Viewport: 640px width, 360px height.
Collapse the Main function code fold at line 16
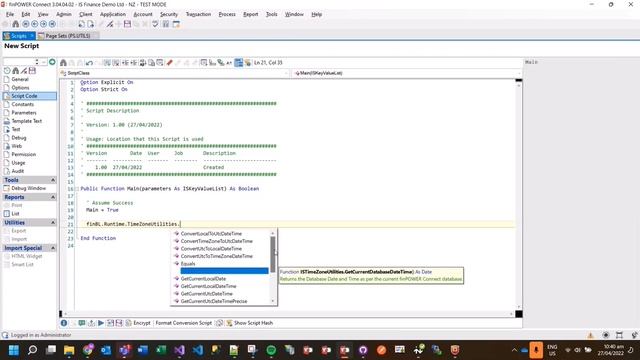click(77, 189)
